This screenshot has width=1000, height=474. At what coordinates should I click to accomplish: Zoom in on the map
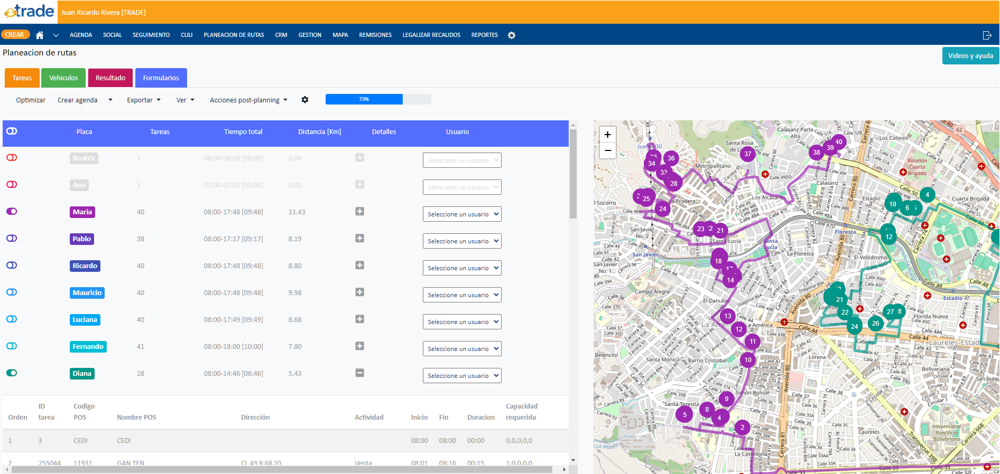tap(607, 135)
